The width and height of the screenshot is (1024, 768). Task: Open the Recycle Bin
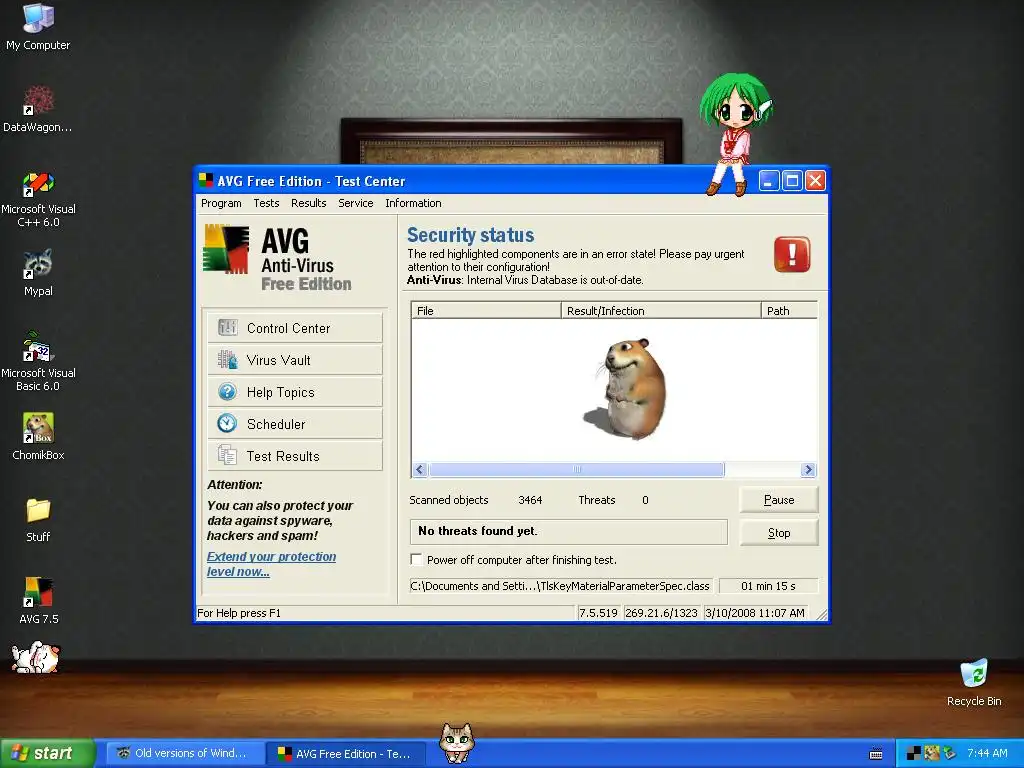point(974,682)
